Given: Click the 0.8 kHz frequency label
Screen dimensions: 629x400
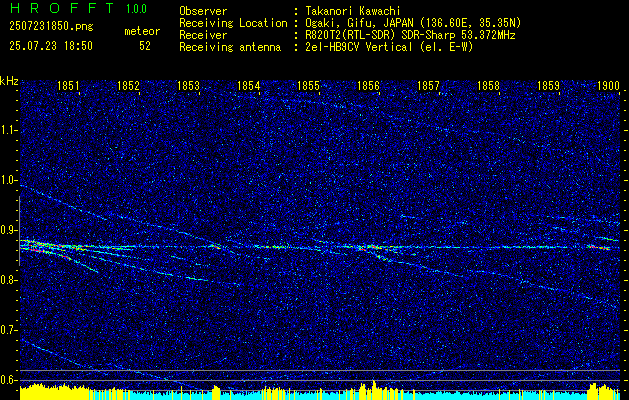Looking at the screenshot, I should 8,280.
